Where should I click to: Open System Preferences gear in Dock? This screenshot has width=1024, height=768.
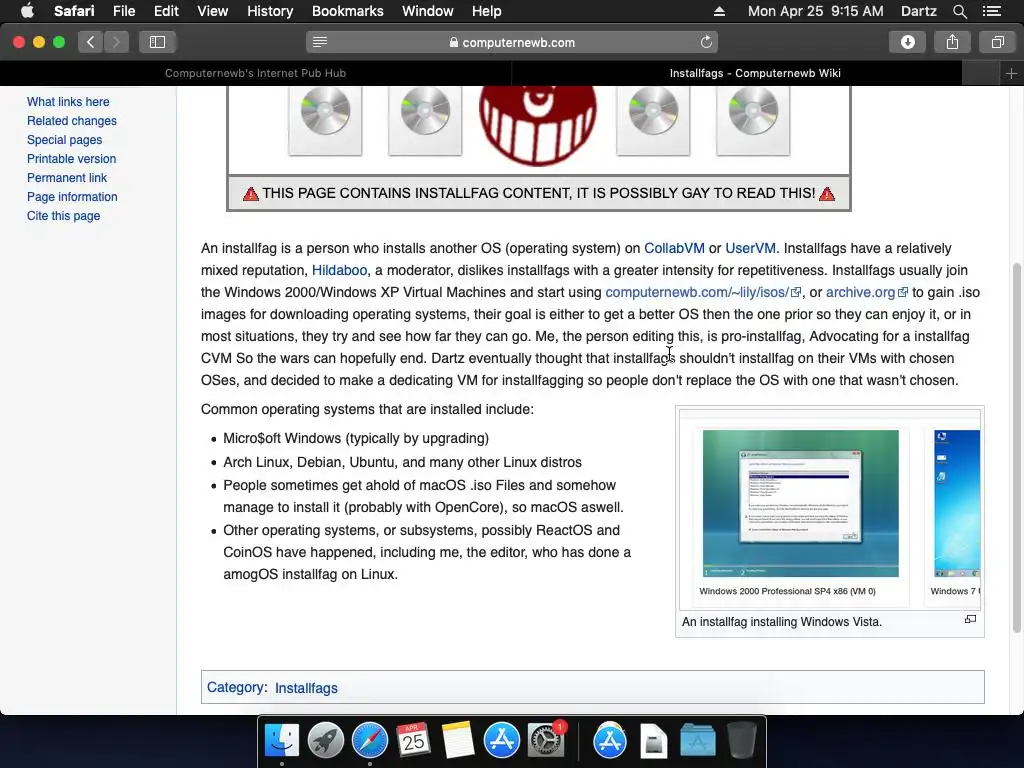[x=546, y=741]
